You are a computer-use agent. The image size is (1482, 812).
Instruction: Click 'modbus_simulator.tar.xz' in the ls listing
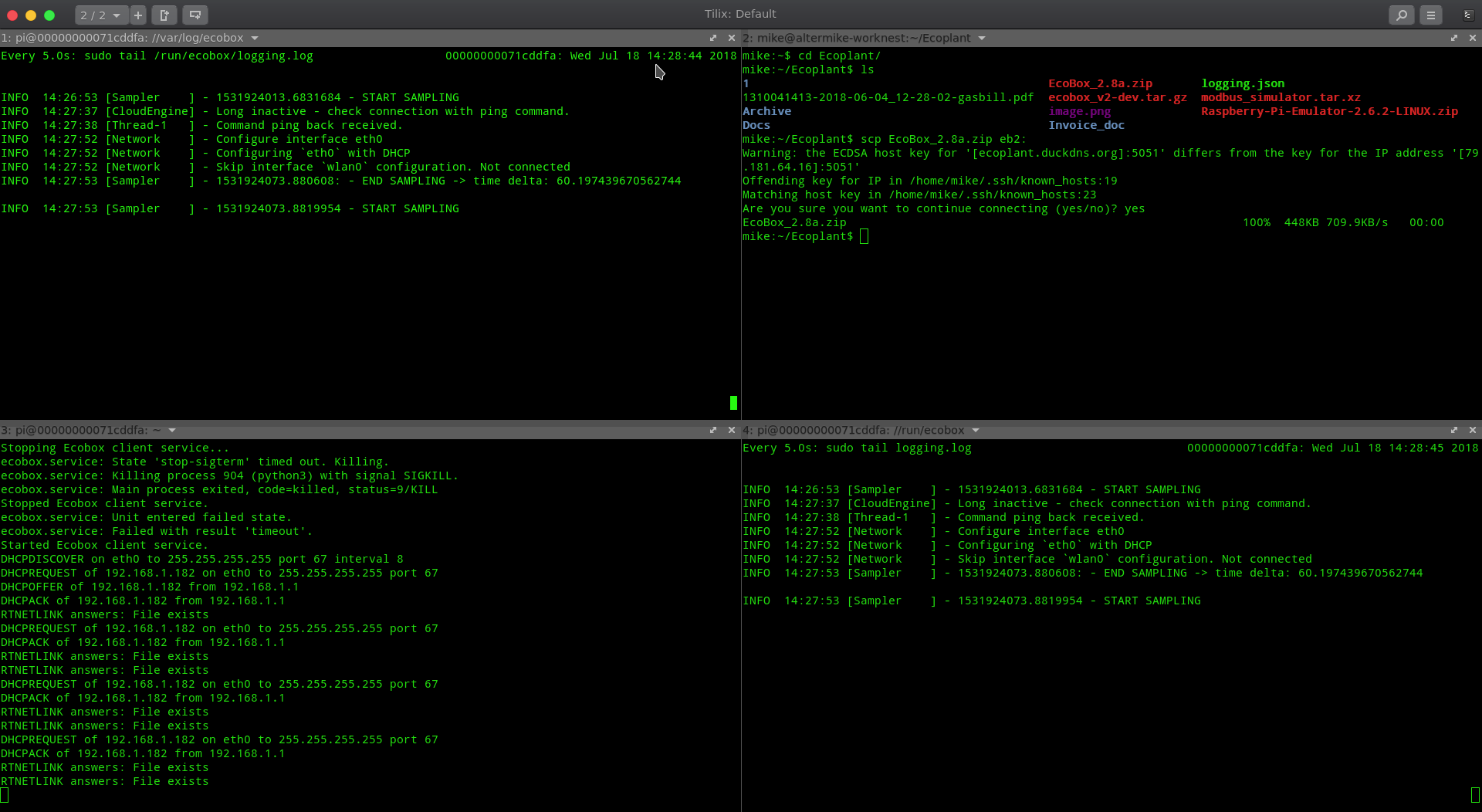click(x=1281, y=97)
